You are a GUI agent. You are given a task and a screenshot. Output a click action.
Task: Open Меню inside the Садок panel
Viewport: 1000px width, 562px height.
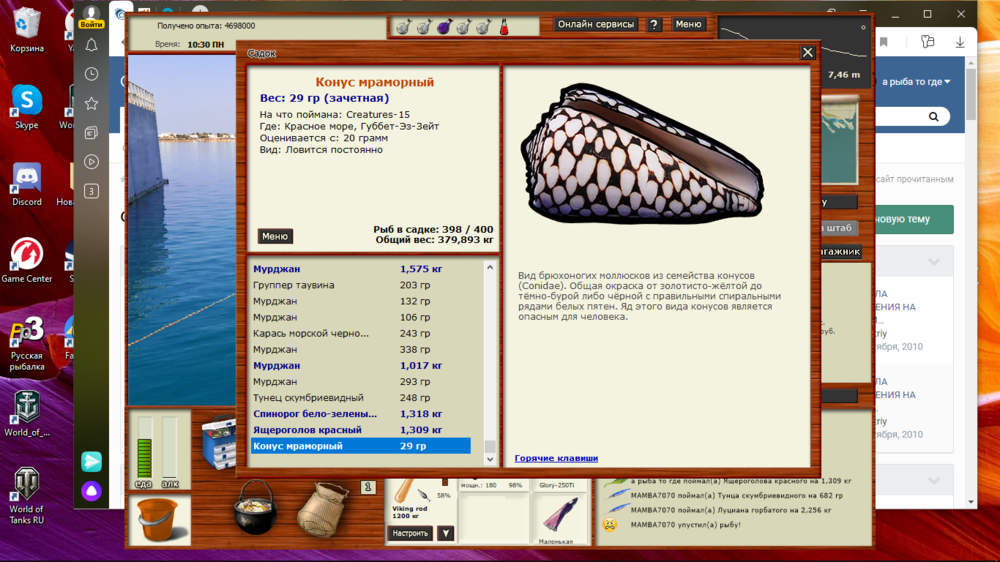[x=275, y=236]
